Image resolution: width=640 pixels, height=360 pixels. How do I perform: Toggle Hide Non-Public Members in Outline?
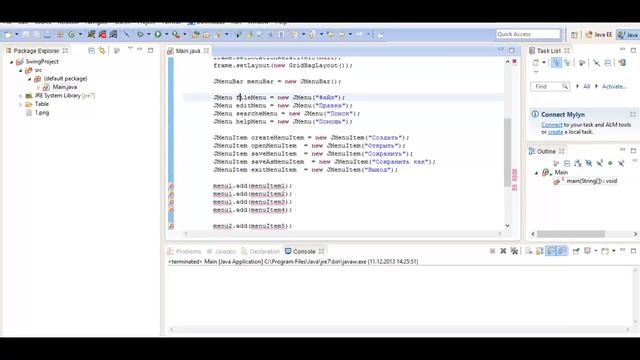pos(610,163)
